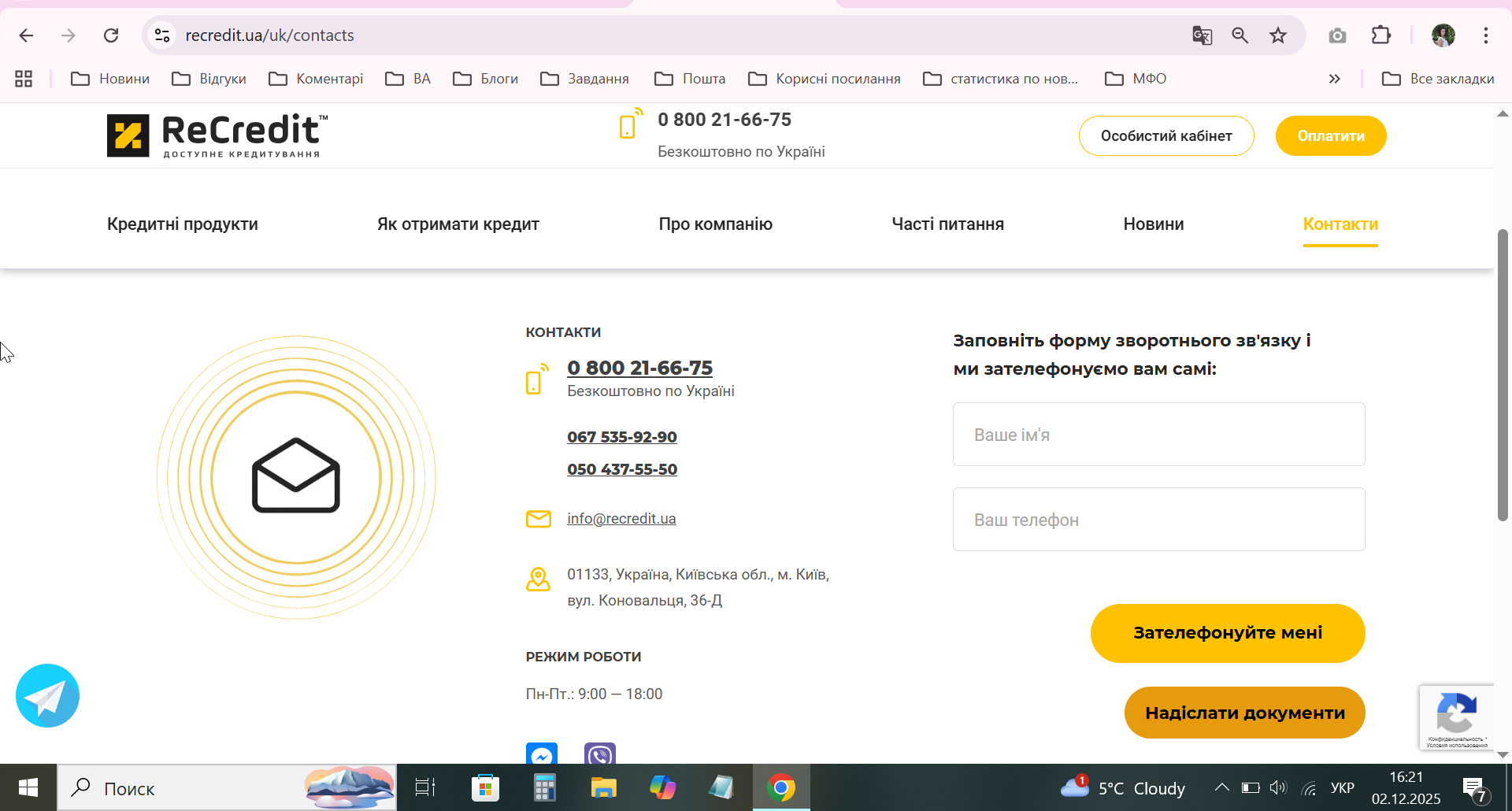Viewport: 1512px width, 811px height.
Task: Click the ReCredit logo
Action: (x=217, y=135)
